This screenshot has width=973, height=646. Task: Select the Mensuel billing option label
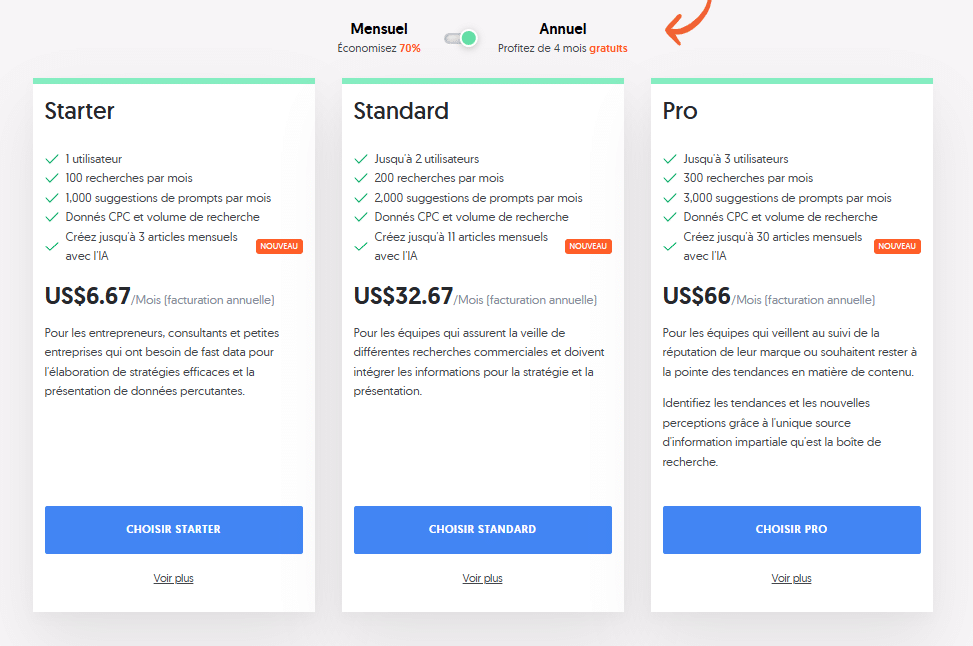click(x=379, y=29)
